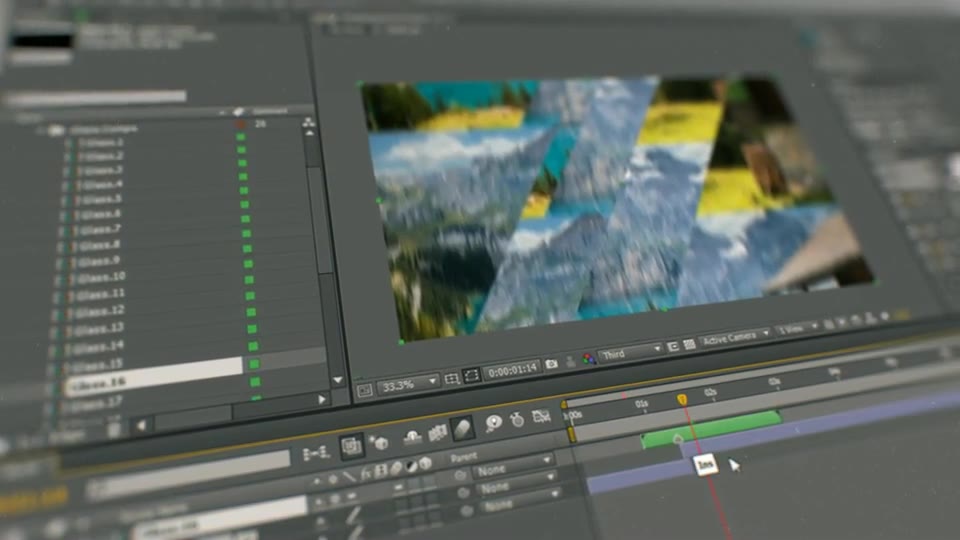
Task: Click green label swatch of Glass.1
Action: [x=241, y=137]
